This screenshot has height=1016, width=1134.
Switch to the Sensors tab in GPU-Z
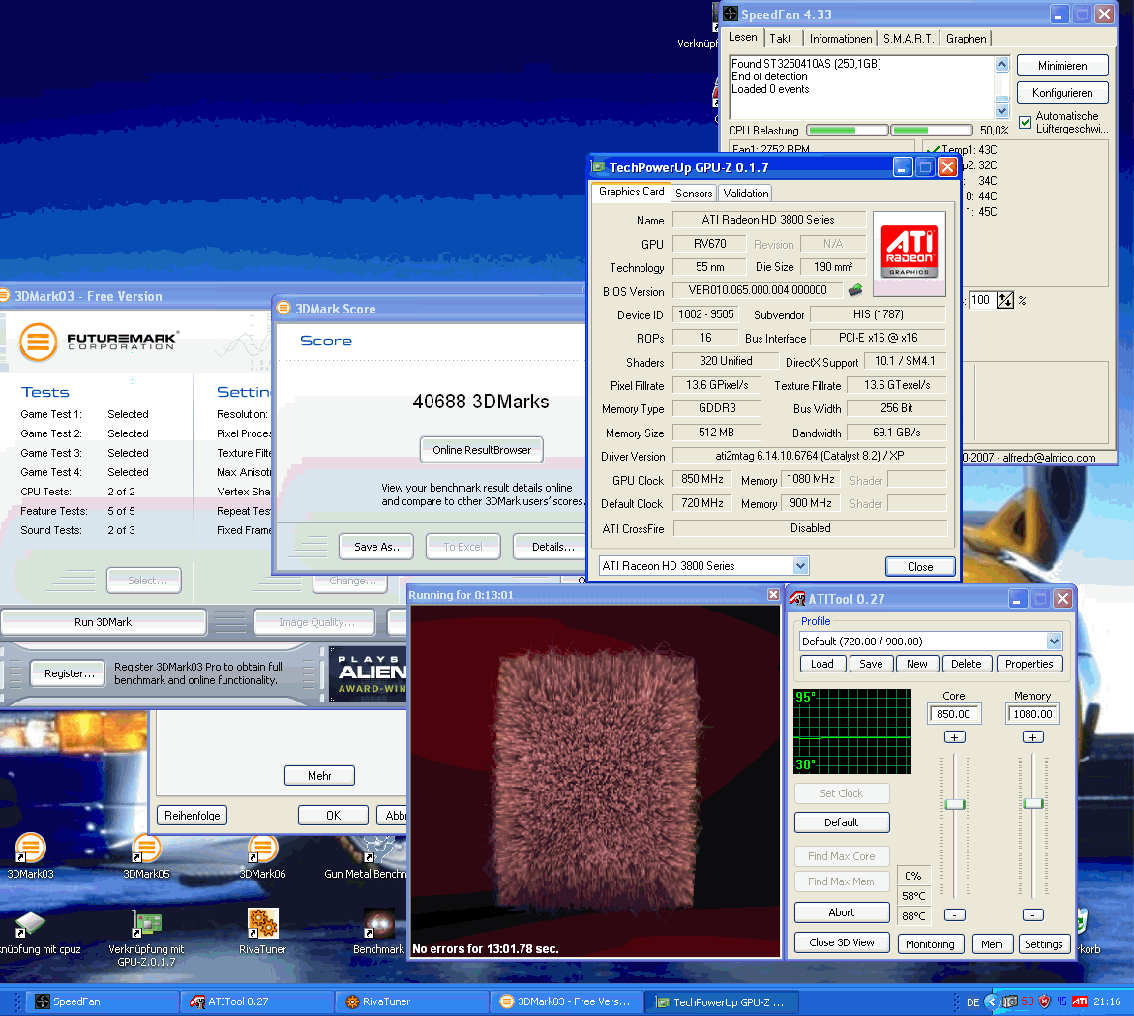(x=693, y=193)
